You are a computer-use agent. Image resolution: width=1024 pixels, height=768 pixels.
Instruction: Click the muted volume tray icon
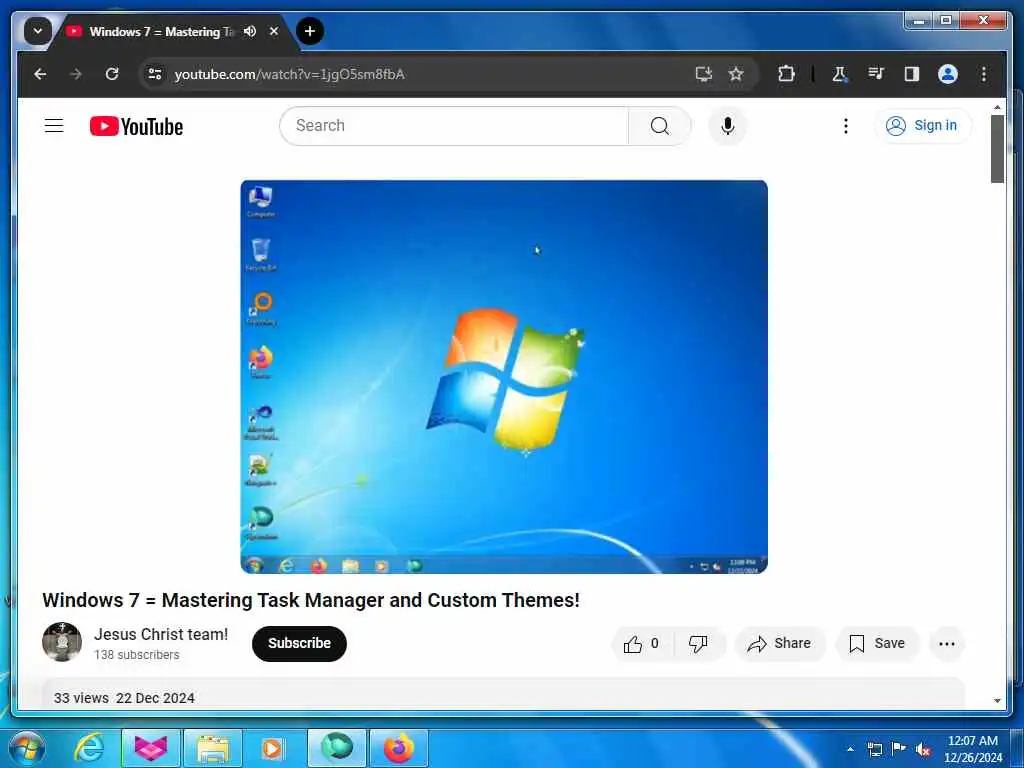click(923, 750)
